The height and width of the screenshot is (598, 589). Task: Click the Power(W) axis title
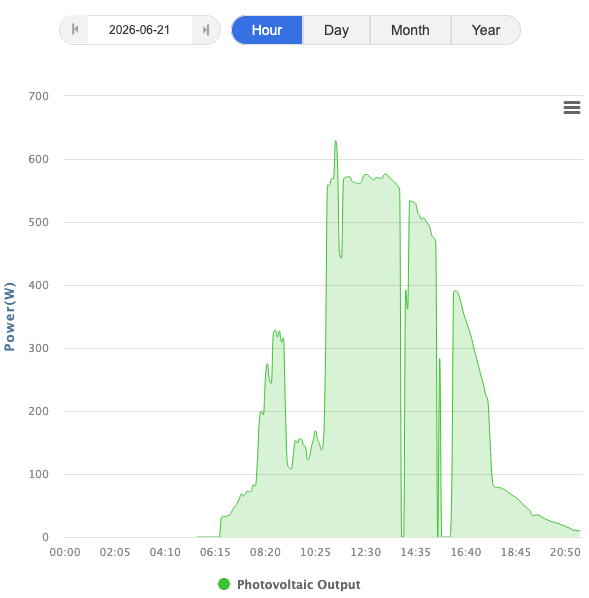click(9, 317)
